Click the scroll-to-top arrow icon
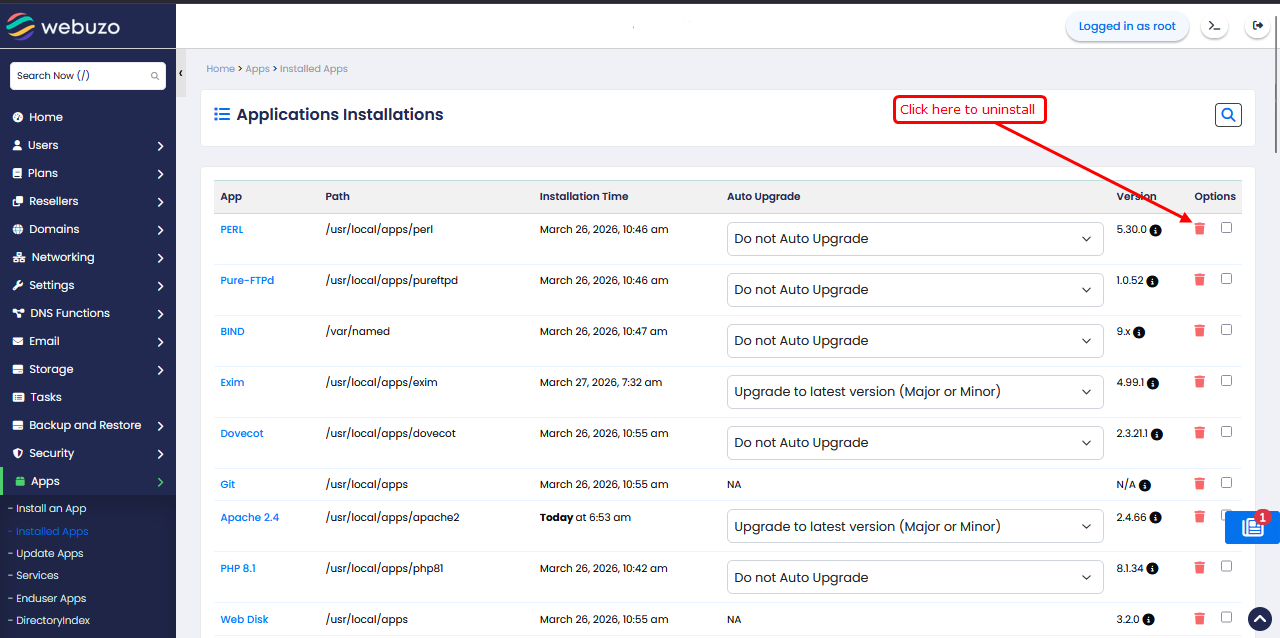Image resolution: width=1280 pixels, height=638 pixels. pos(1260,619)
